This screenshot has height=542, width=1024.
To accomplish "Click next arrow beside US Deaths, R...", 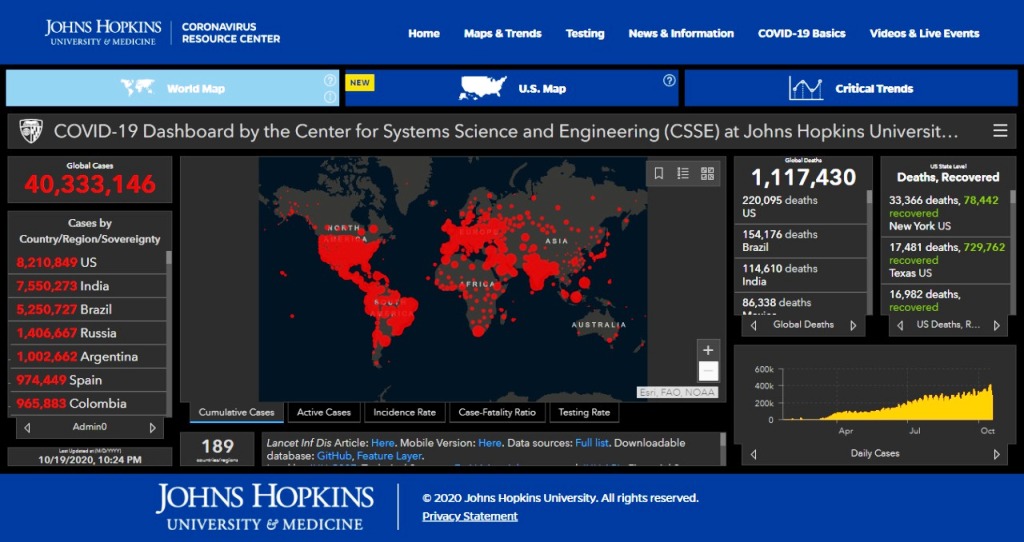I will [997, 325].
